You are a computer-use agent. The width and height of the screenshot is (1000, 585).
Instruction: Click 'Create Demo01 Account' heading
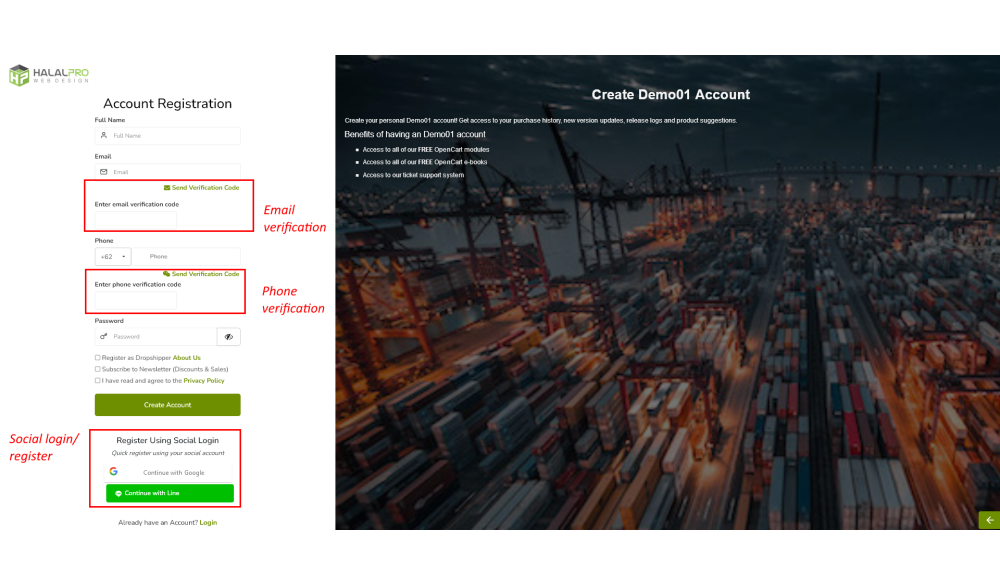click(670, 94)
